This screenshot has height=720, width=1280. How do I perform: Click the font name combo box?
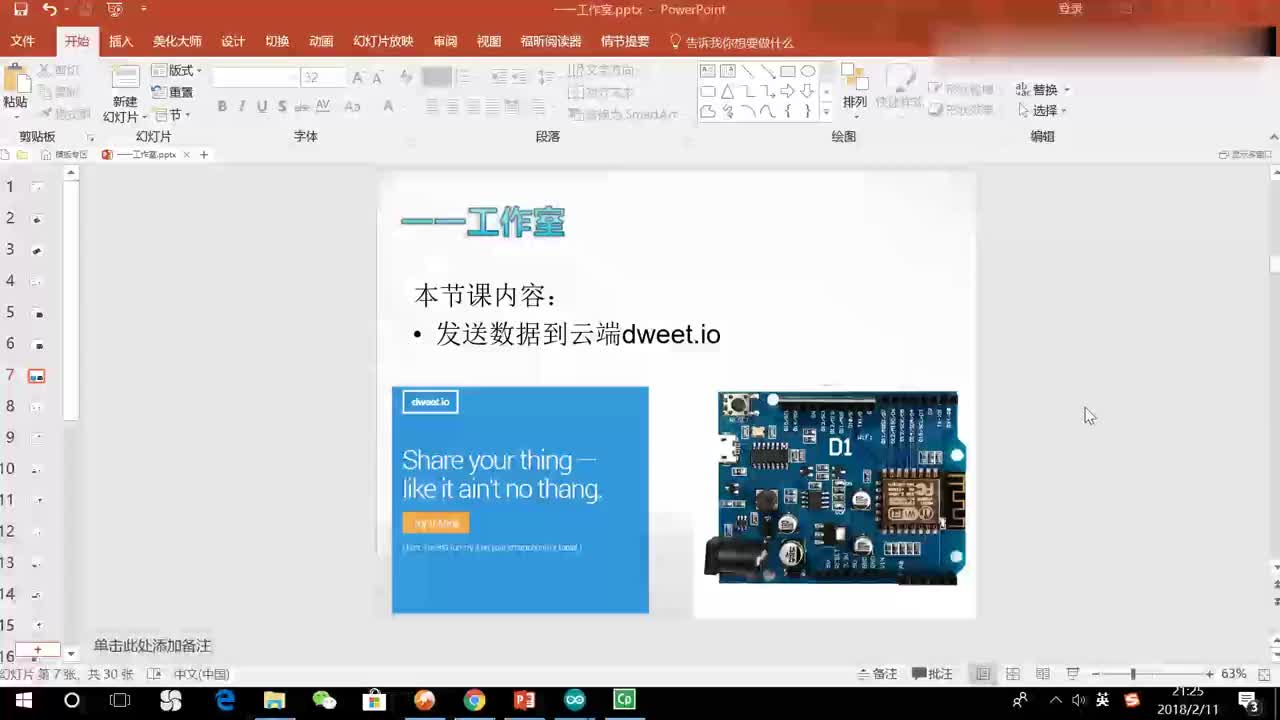[255, 77]
